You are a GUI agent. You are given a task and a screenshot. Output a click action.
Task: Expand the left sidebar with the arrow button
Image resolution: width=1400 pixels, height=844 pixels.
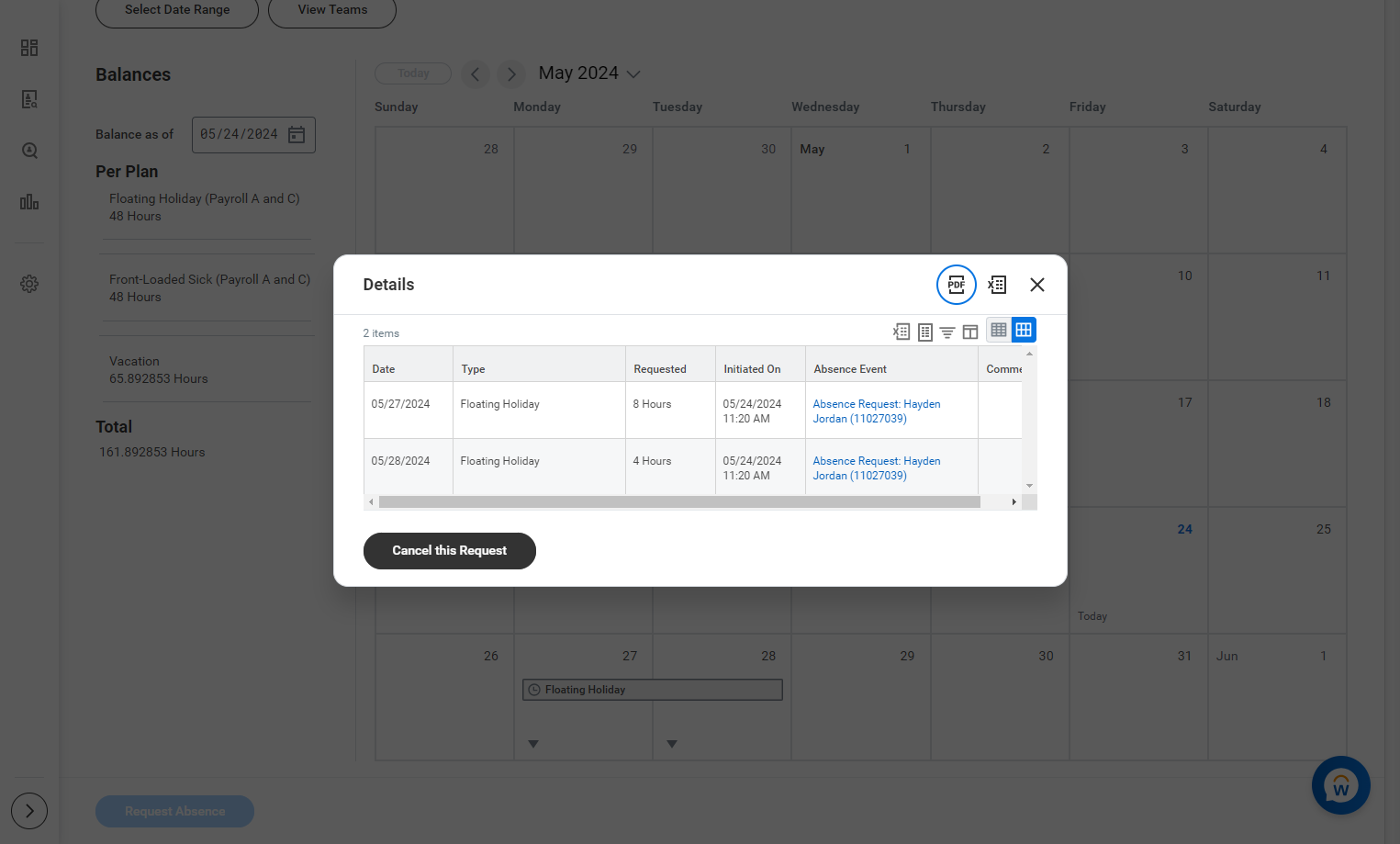[29, 811]
